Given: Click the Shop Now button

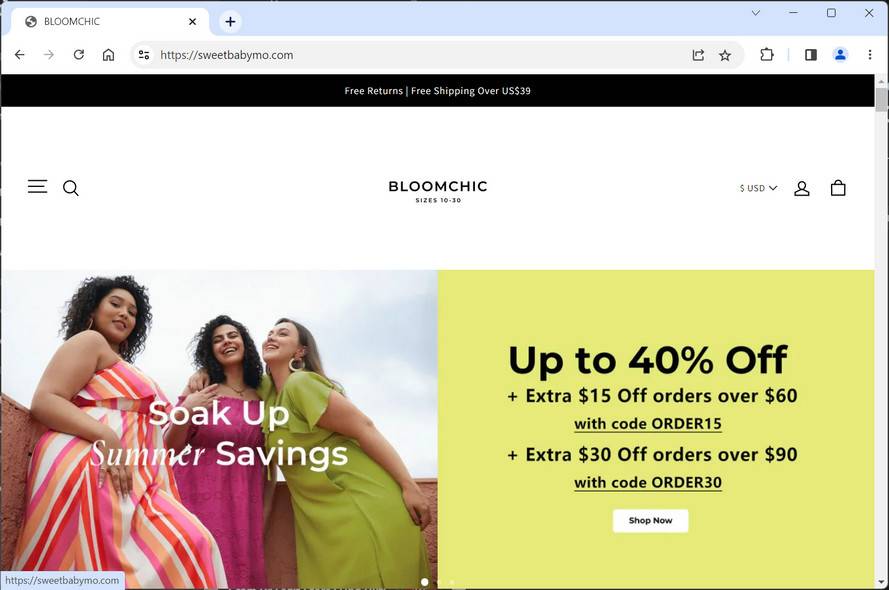Looking at the screenshot, I should point(650,520).
